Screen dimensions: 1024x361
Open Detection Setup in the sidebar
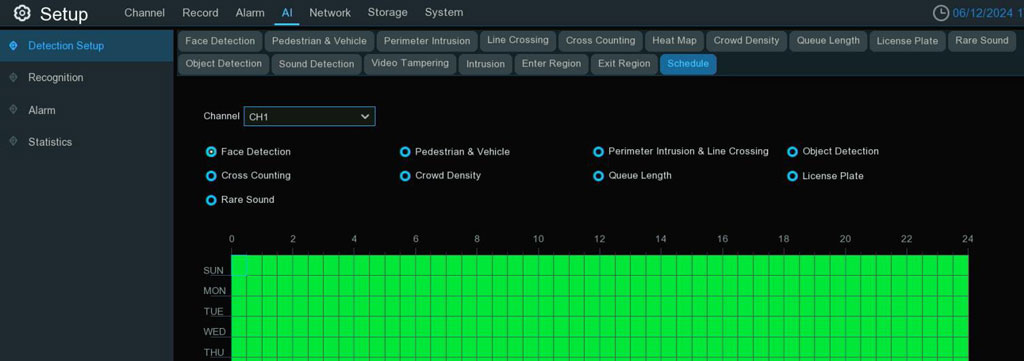(86, 46)
